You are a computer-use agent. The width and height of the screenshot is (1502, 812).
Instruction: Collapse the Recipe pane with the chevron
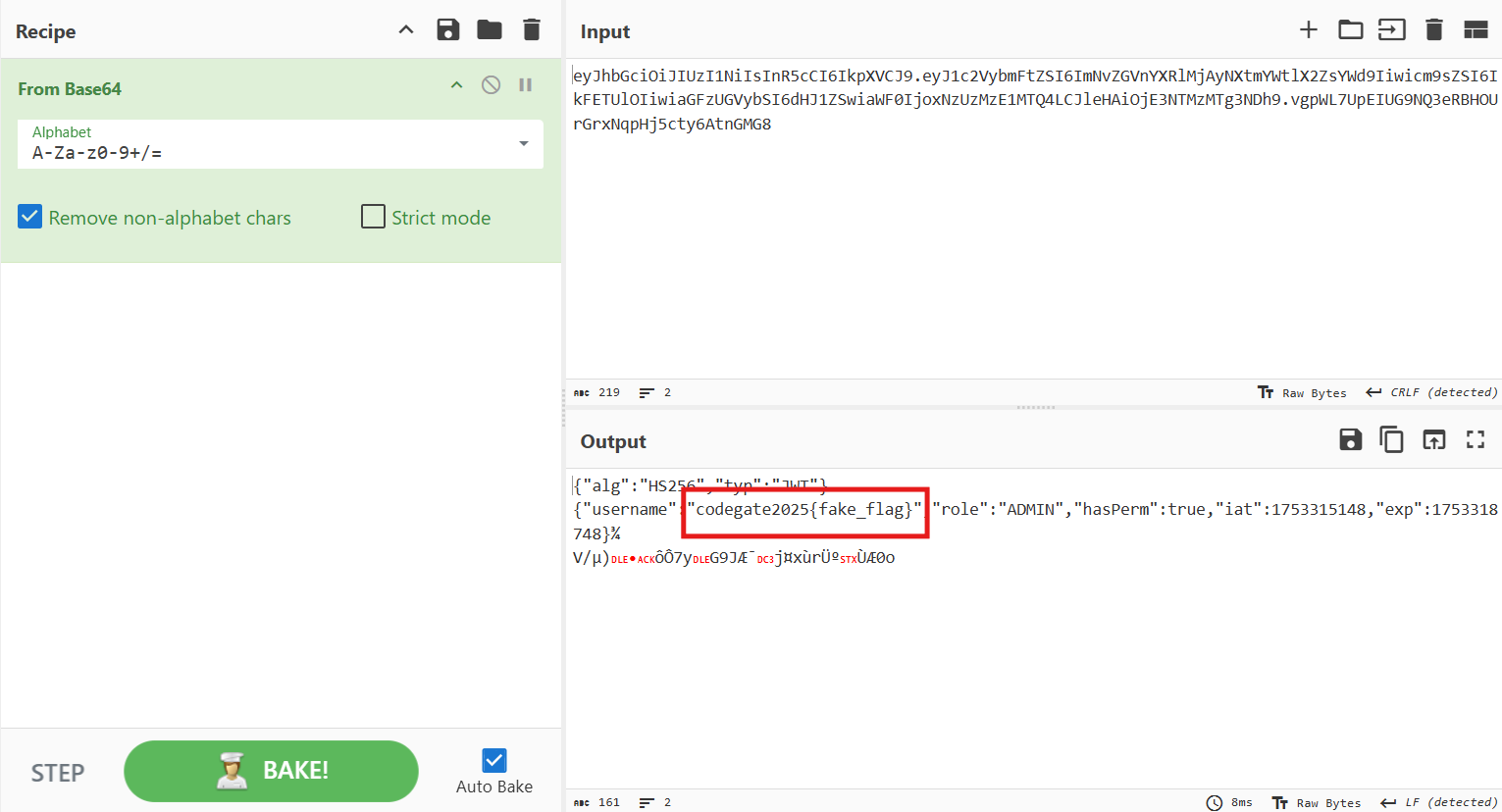pos(406,30)
